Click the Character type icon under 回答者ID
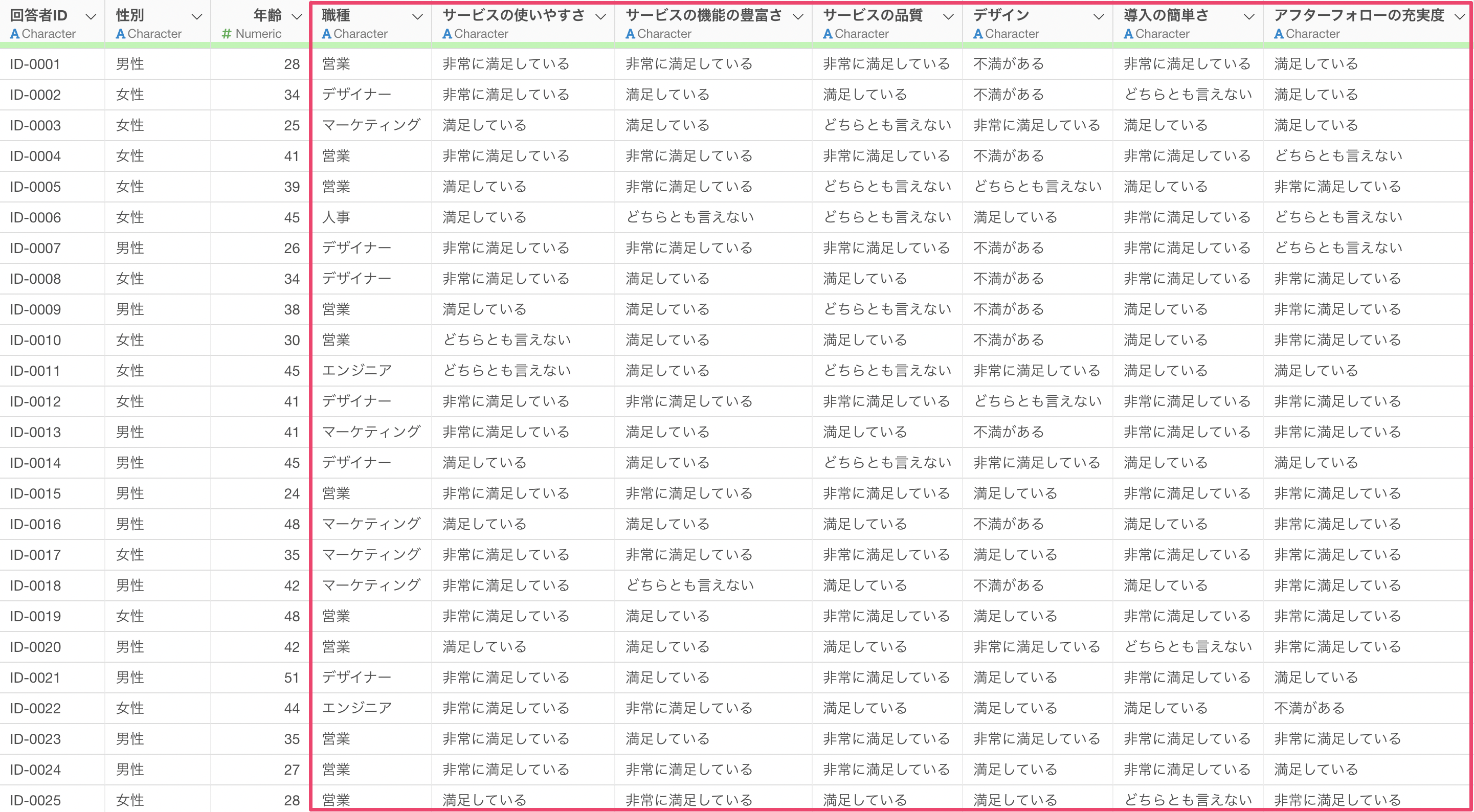Screen dimensions: 1474x812 pyautogui.click(x=15, y=34)
